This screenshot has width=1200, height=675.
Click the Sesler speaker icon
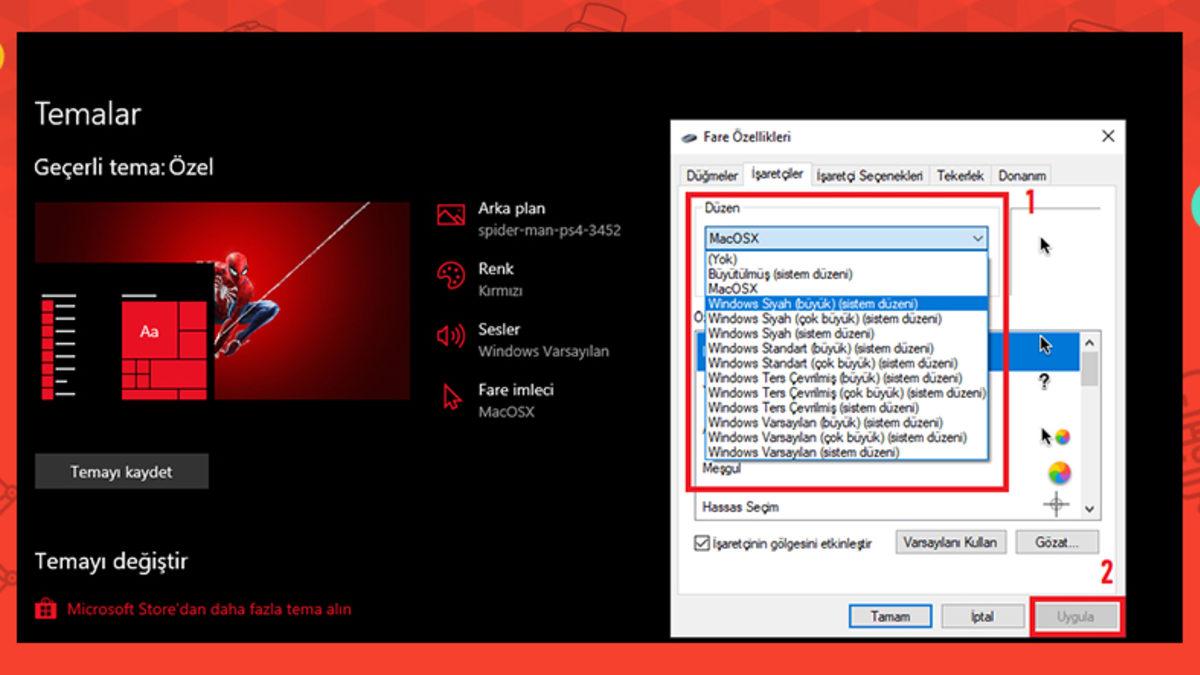point(453,332)
